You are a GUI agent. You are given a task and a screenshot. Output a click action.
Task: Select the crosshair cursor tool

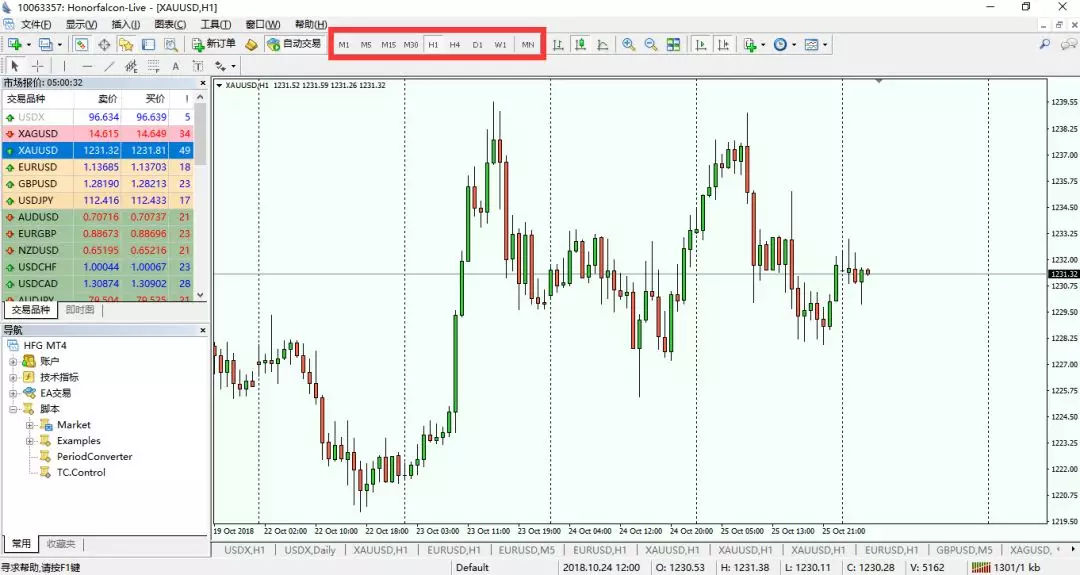[38, 66]
